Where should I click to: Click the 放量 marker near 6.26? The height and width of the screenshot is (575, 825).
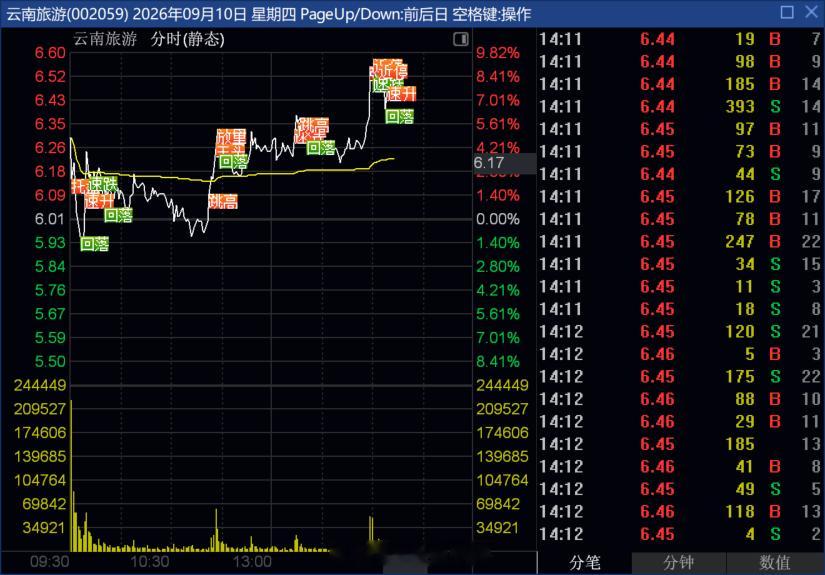click(x=232, y=137)
